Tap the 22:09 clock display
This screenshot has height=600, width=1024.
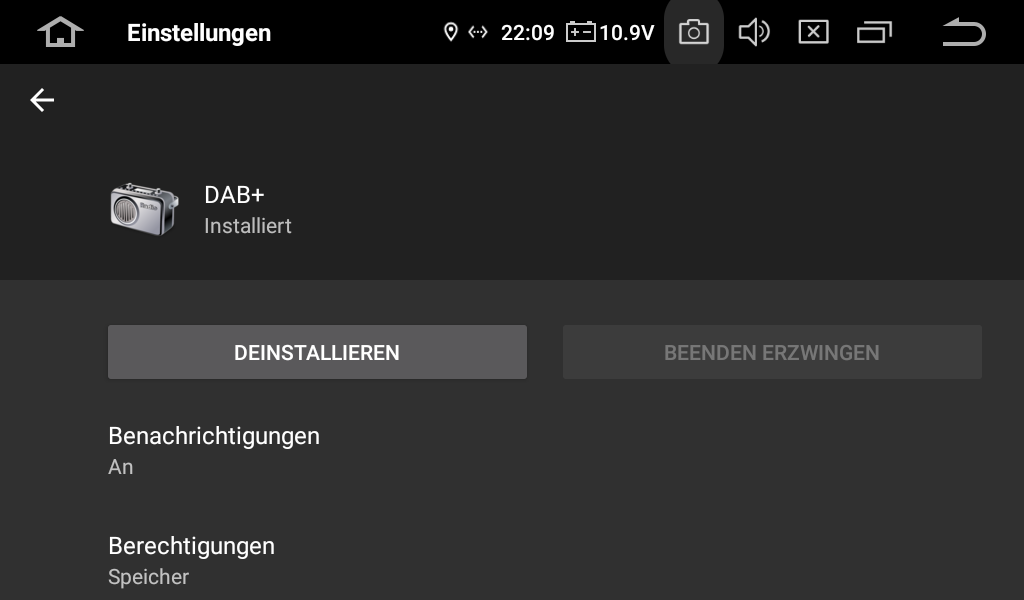(x=528, y=33)
